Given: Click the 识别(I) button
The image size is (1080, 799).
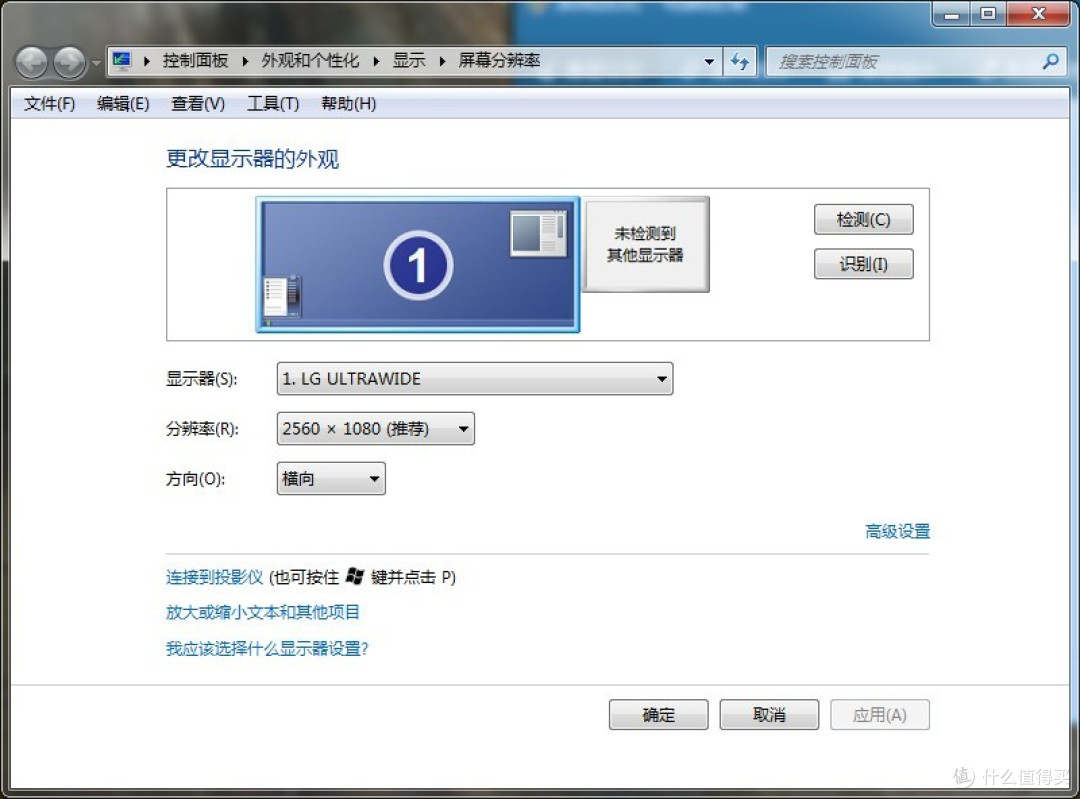Looking at the screenshot, I should tap(864, 264).
